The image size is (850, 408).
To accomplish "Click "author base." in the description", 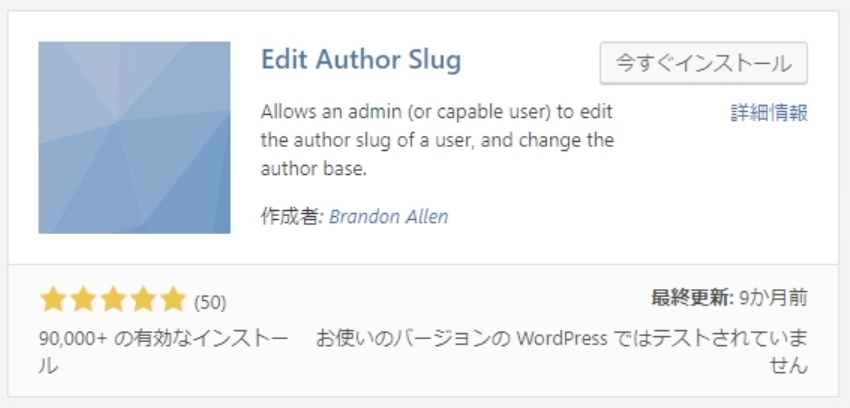I will [x=314, y=169].
